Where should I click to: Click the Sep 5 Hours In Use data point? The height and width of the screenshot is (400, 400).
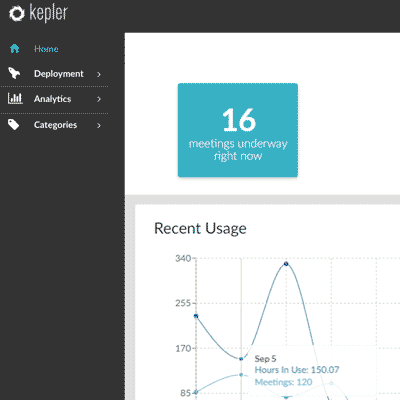click(x=241, y=359)
